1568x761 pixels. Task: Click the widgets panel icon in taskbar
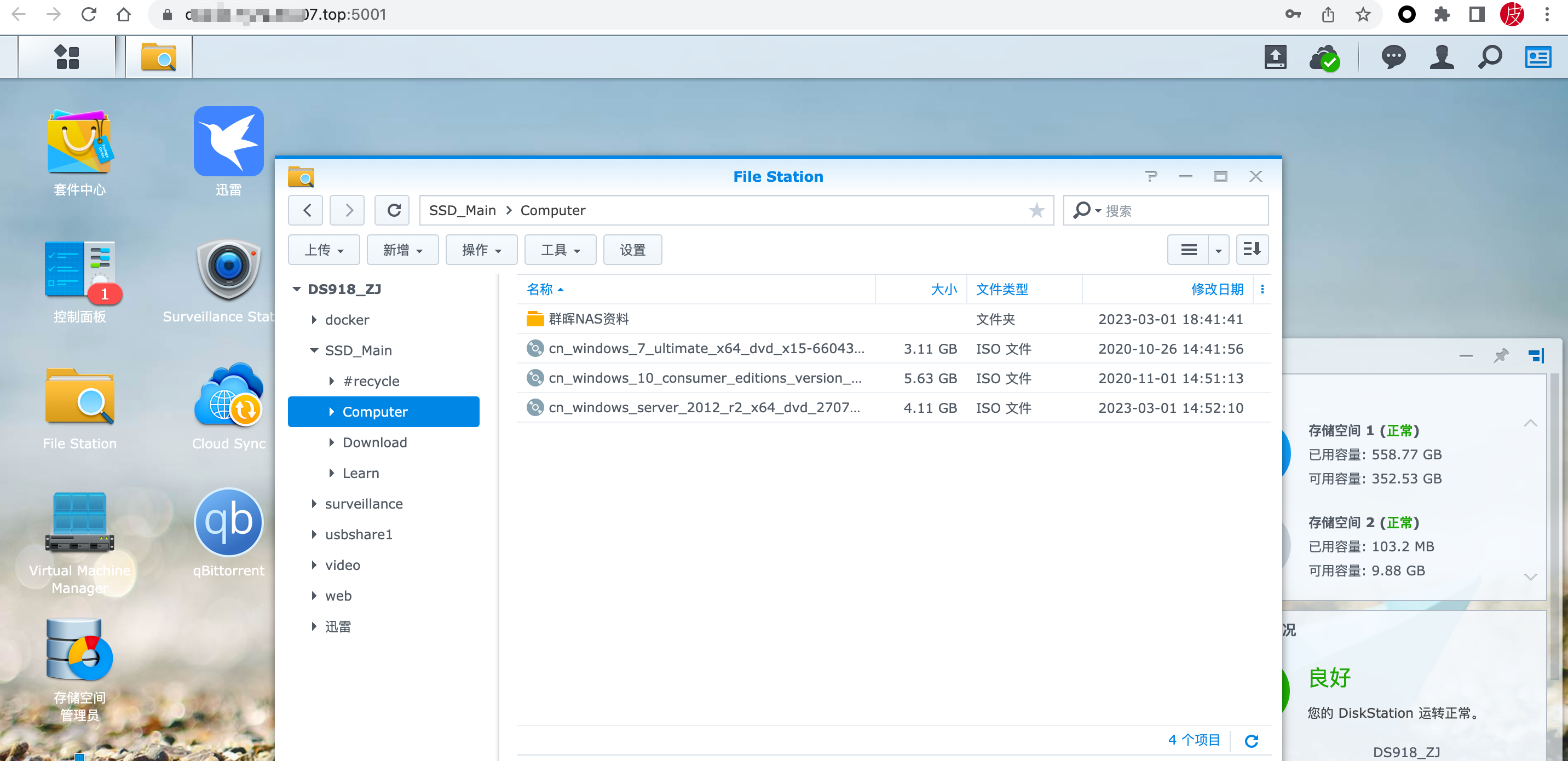click(x=1537, y=57)
